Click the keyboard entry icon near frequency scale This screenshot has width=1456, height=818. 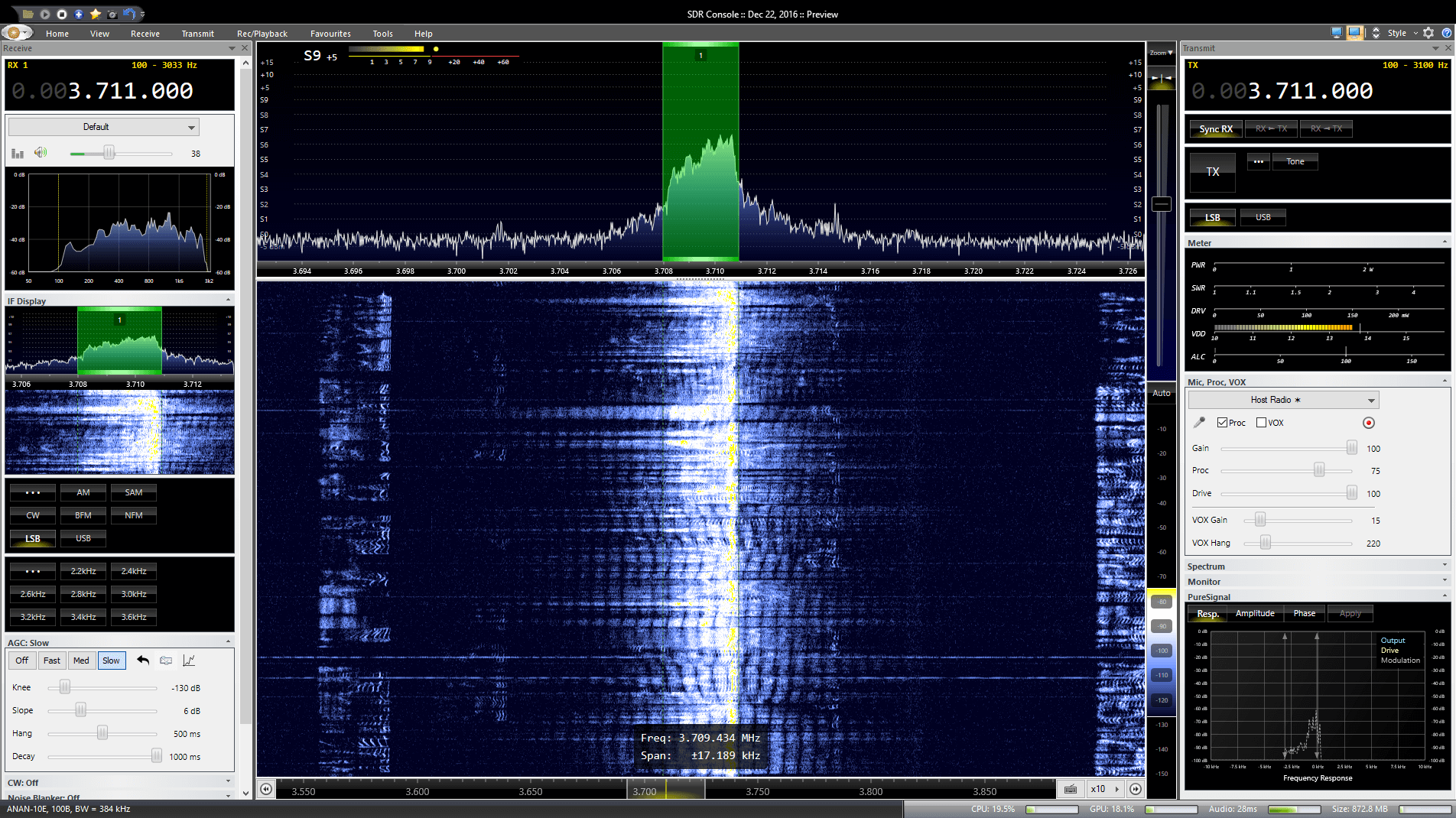point(1070,788)
